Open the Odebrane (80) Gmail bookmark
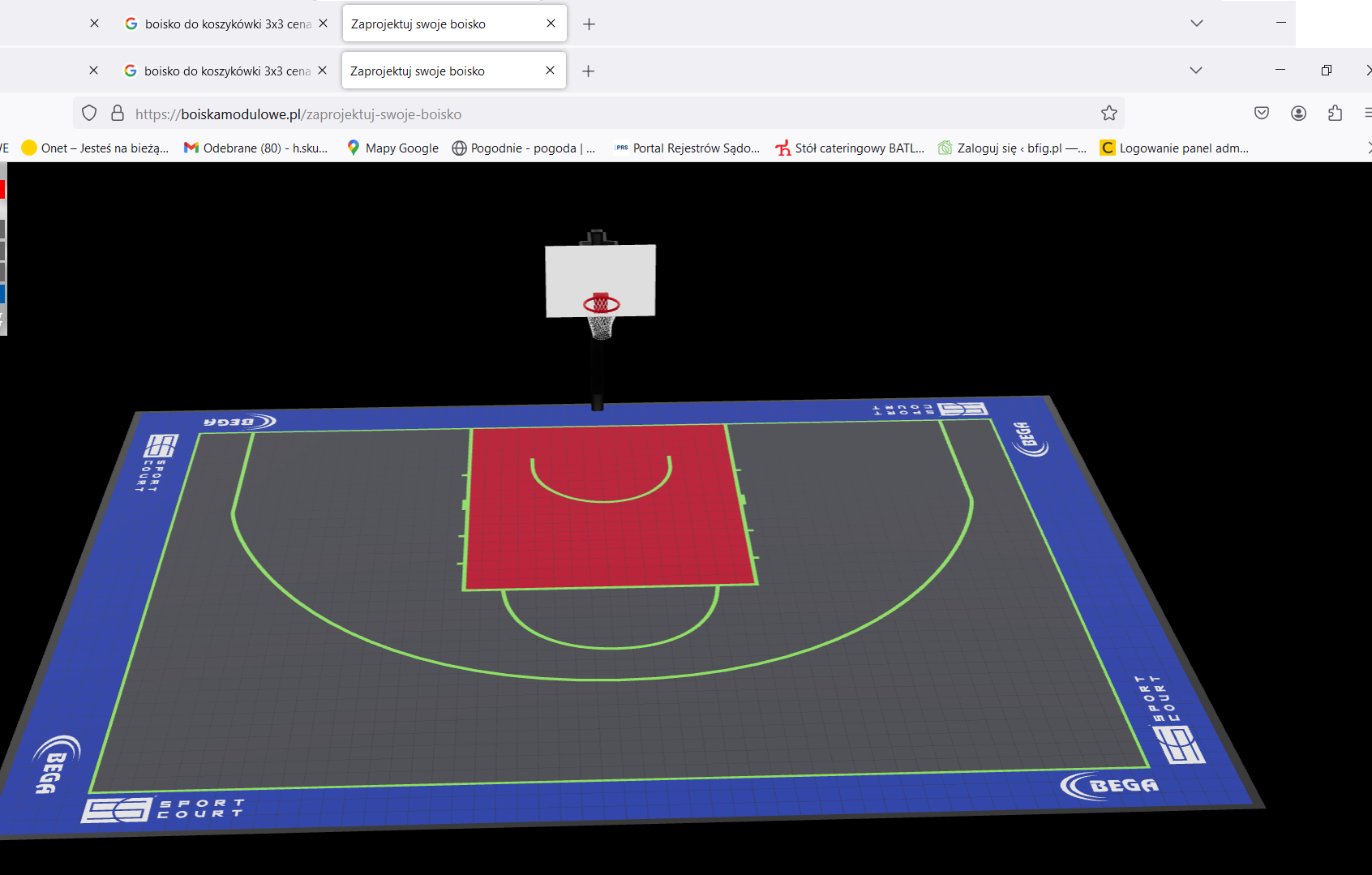1372x875 pixels. (x=256, y=148)
